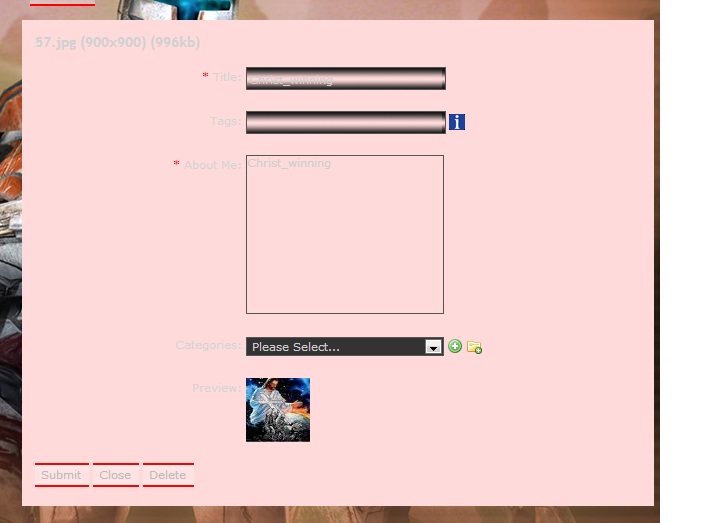
Task: Click the Tags label
Action: (x=226, y=121)
